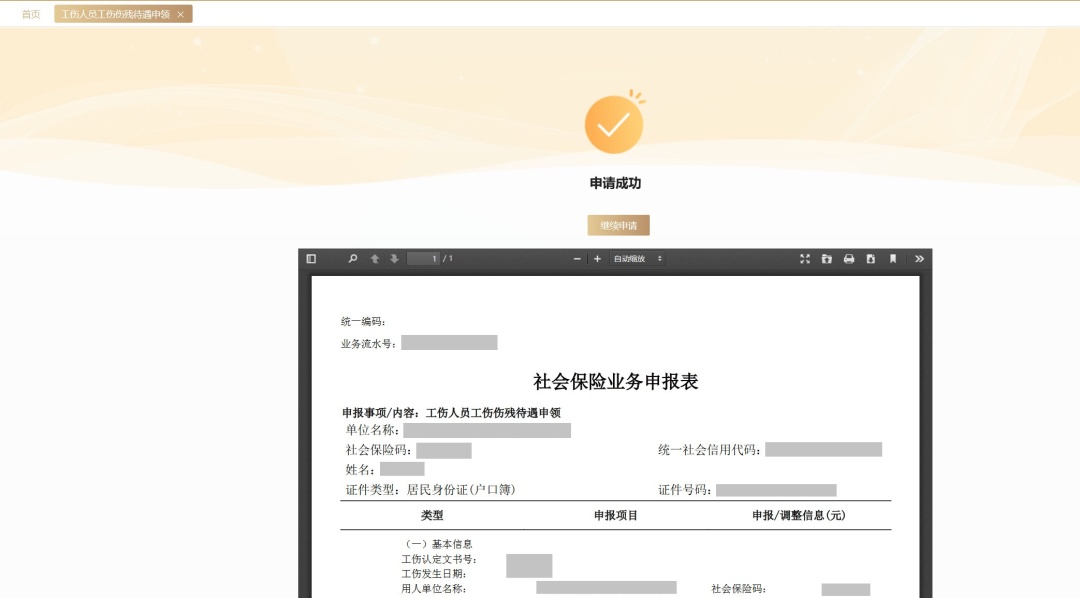Expand the PDF tools menu chevrons
Screen dimensions: 1080x598
point(919,259)
